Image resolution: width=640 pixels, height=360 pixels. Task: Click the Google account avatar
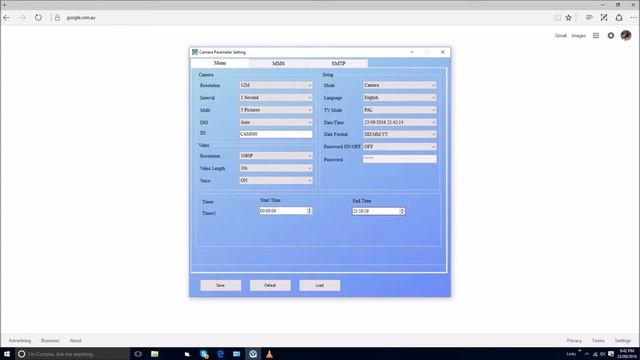626,36
